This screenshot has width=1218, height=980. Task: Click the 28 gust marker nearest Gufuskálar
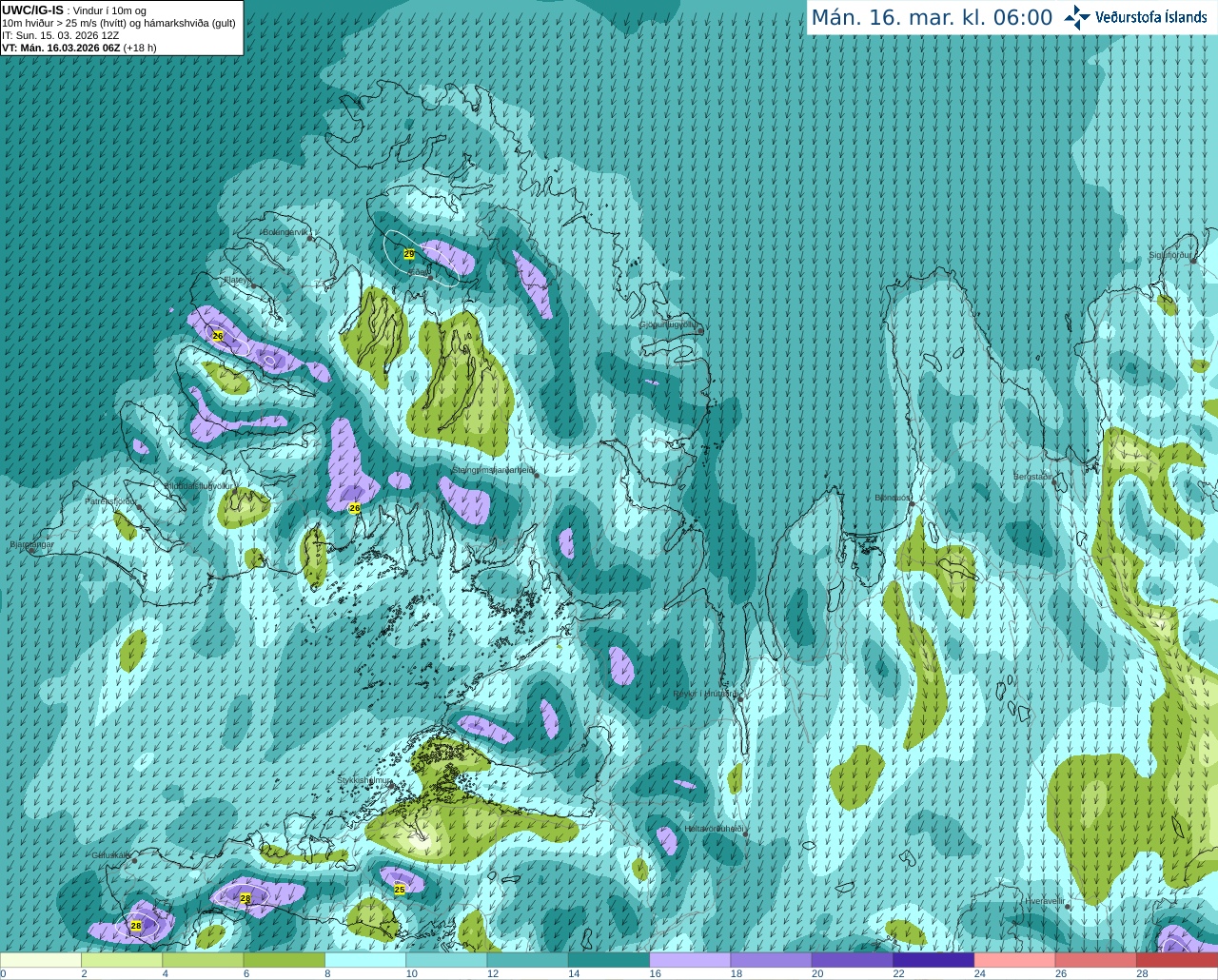point(136,925)
